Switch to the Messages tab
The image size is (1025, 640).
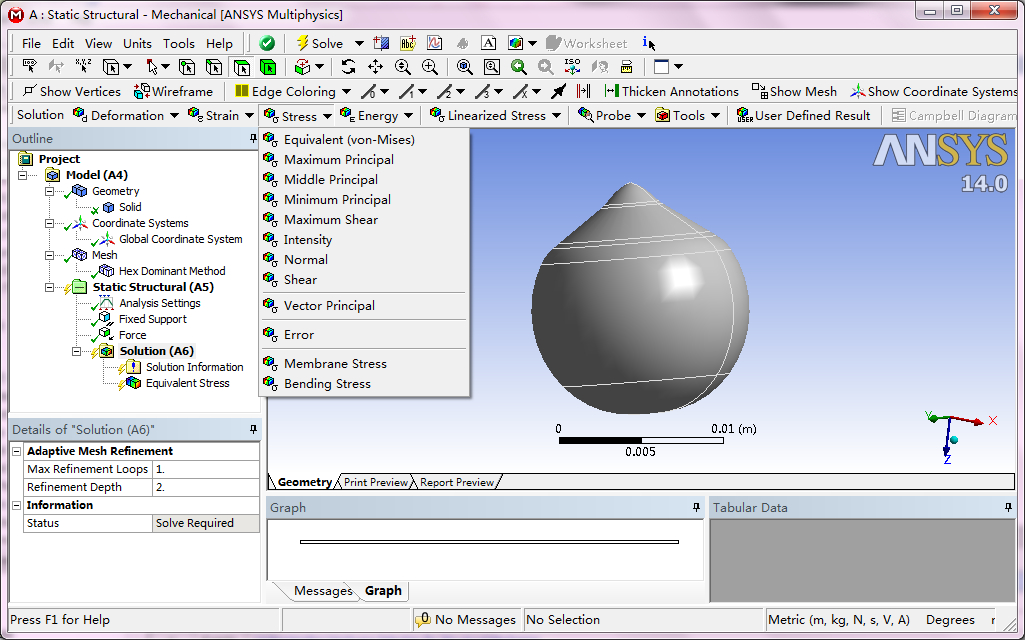pyautogui.click(x=323, y=591)
